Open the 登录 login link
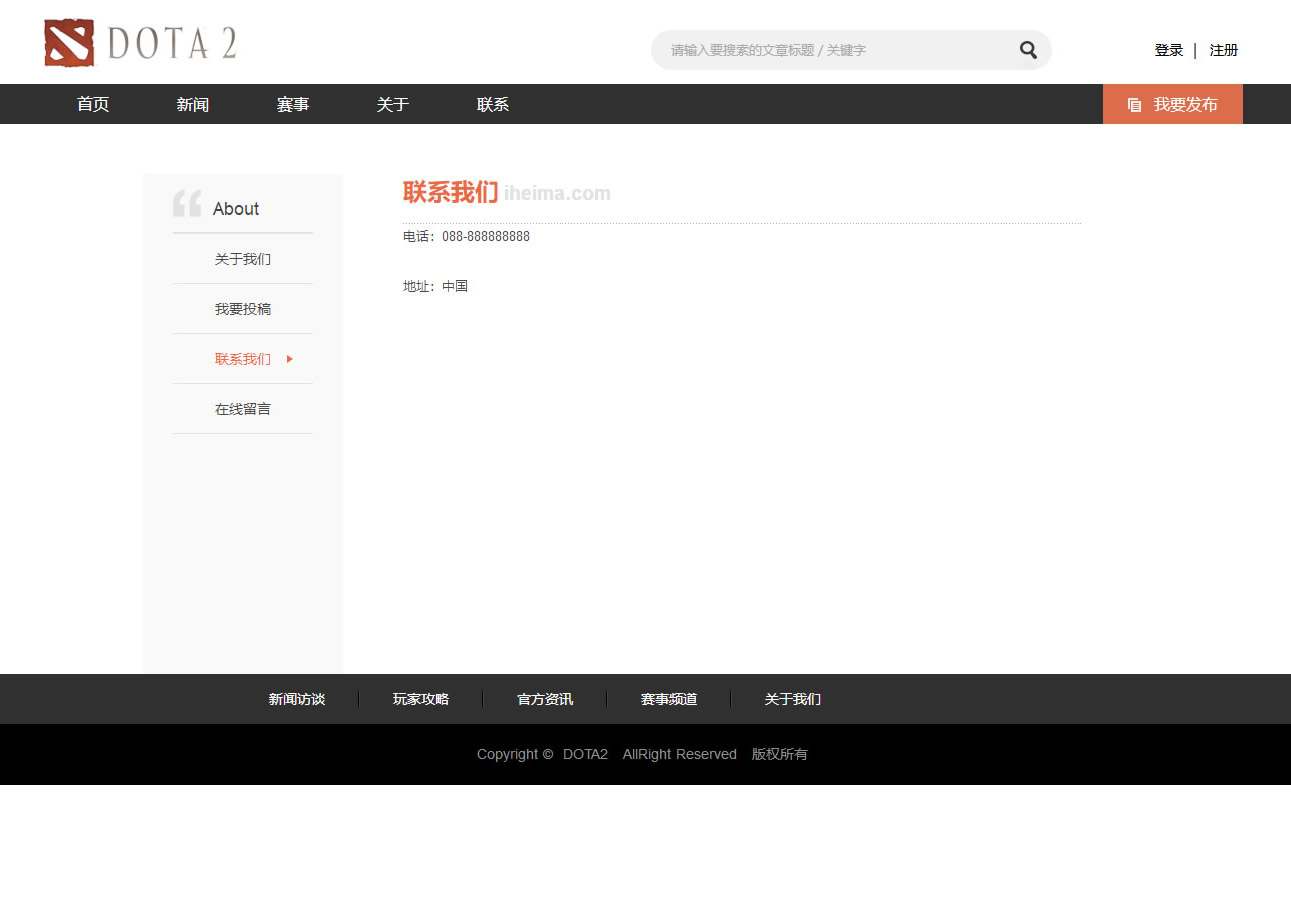The height and width of the screenshot is (917, 1291). tap(1168, 50)
